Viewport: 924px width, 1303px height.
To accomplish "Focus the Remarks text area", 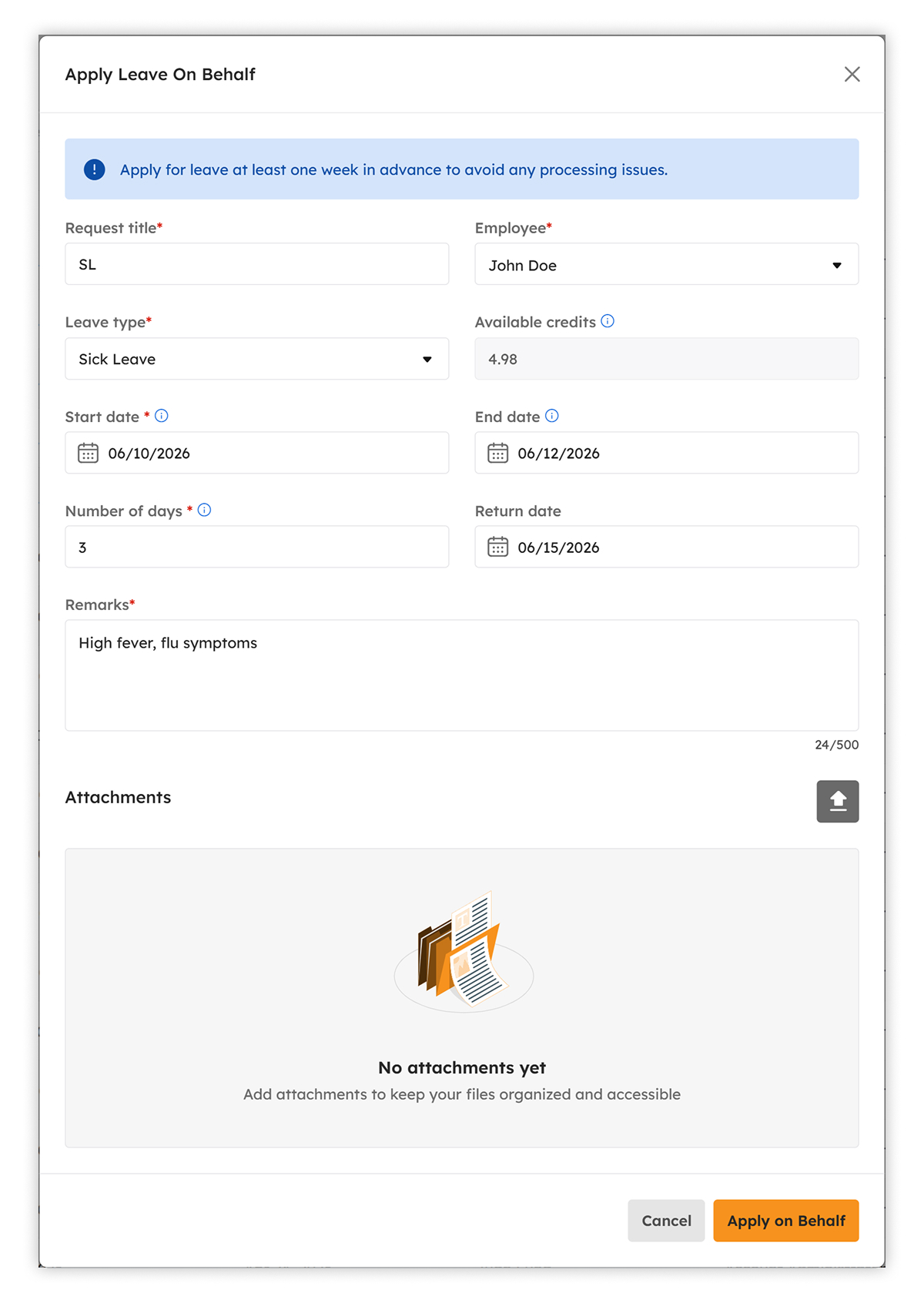I will 462,675.
